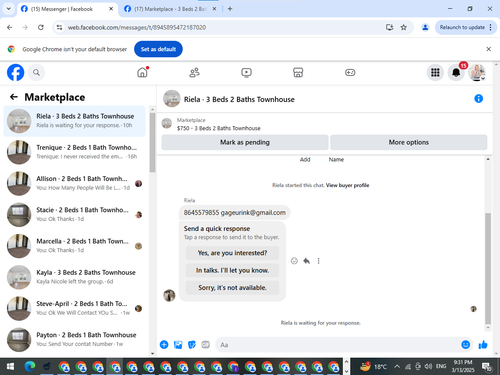
Task: Reload the page with refresh icon
Action: pyautogui.click(x=41, y=27)
